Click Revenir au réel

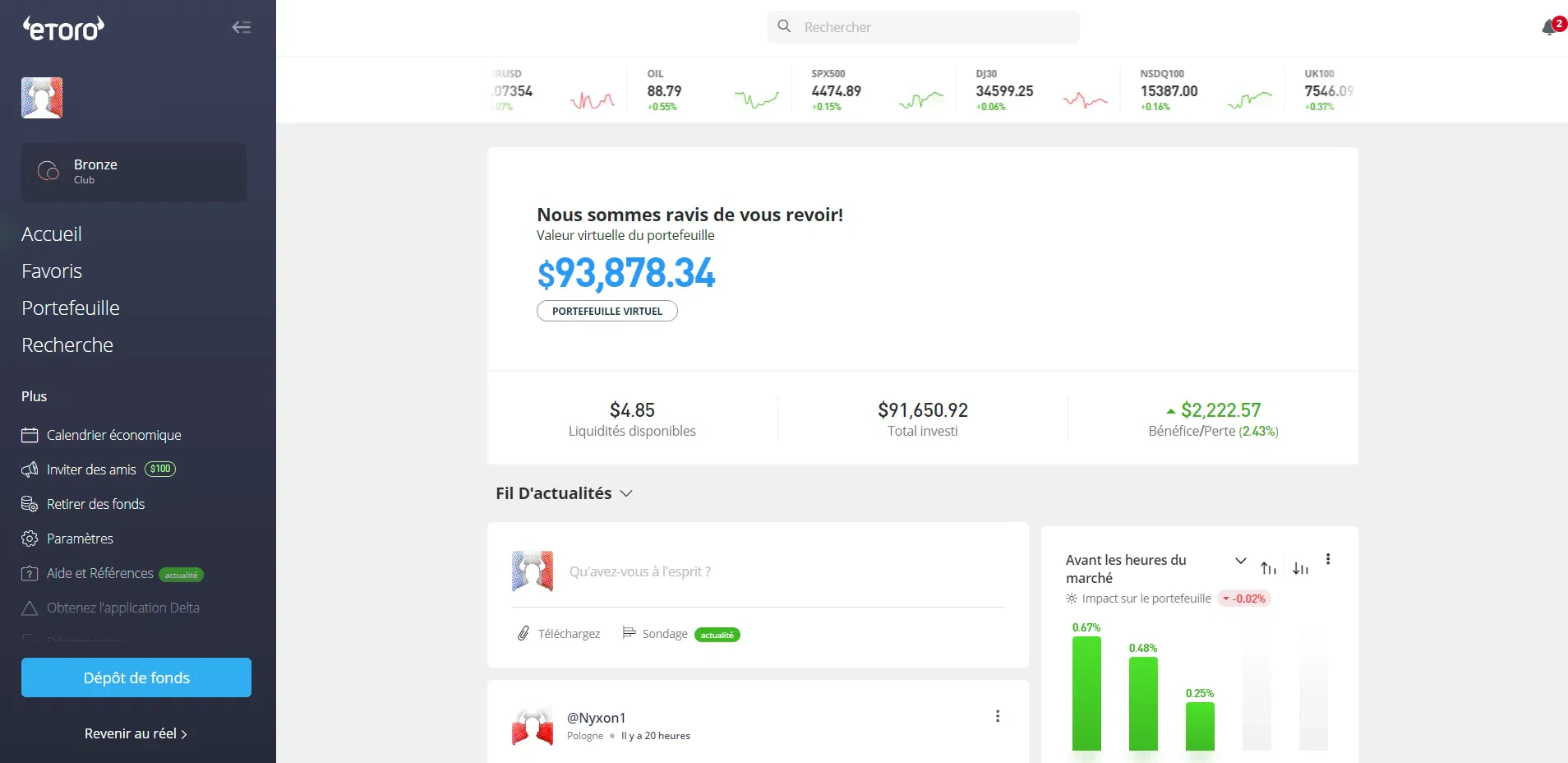tap(136, 733)
